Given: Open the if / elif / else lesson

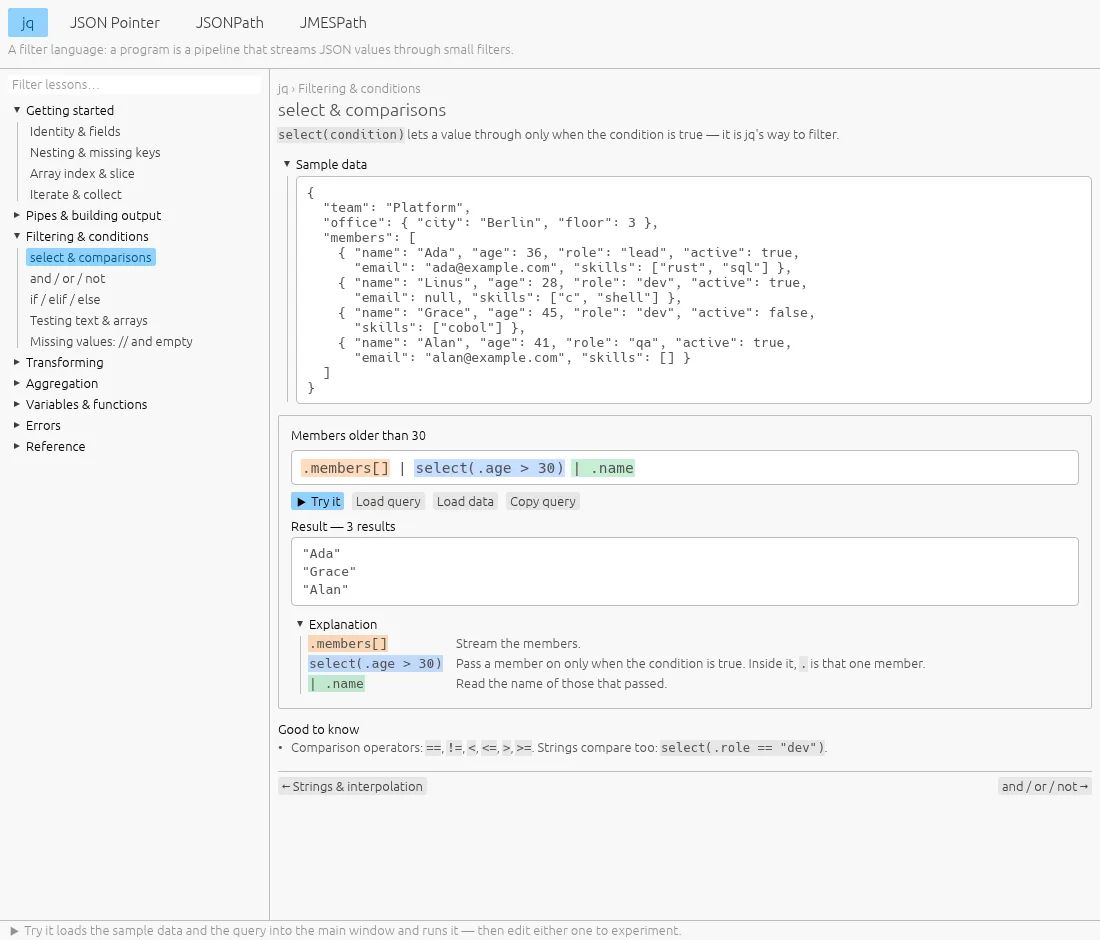Looking at the screenshot, I should [65, 300].
